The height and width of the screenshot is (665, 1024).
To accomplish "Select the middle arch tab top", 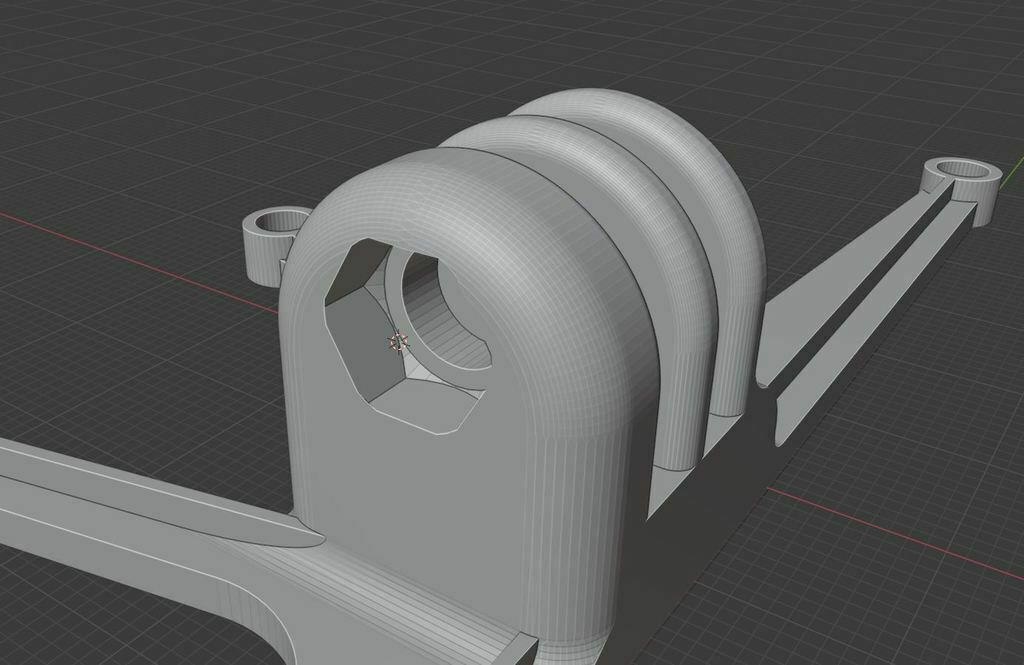I will pos(560,140).
